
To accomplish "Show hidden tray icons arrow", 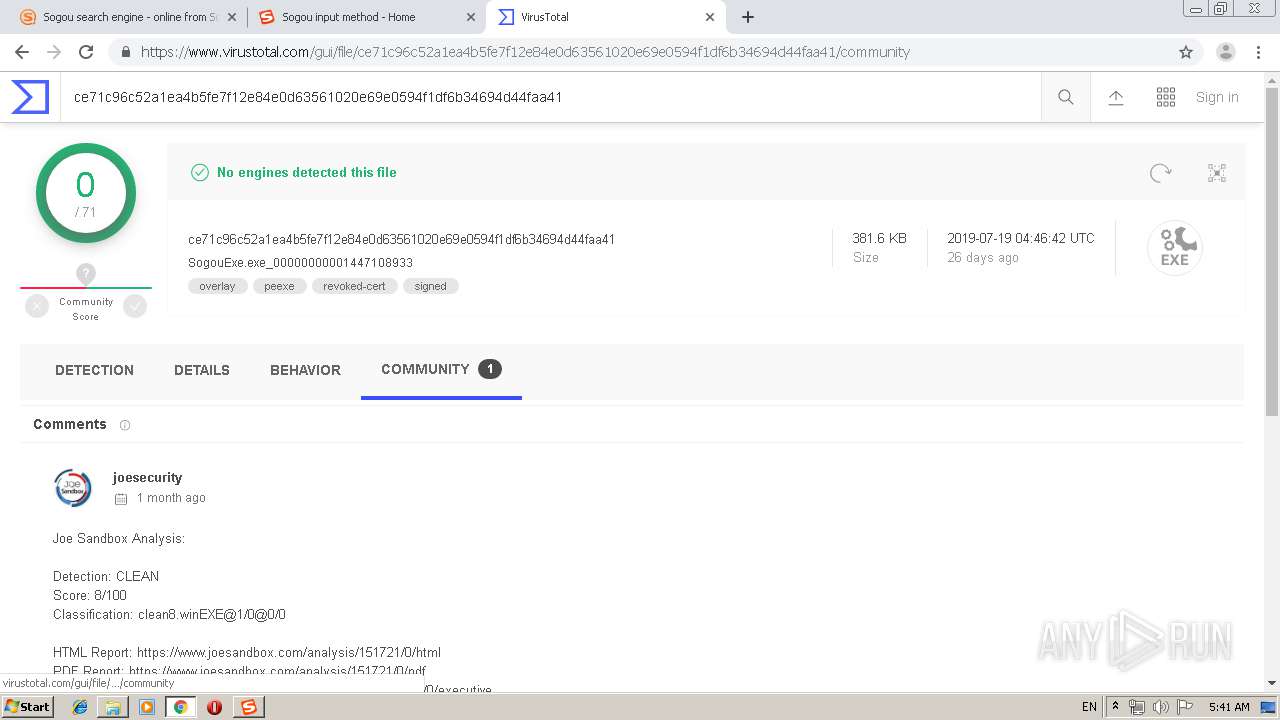I will pos(1116,707).
